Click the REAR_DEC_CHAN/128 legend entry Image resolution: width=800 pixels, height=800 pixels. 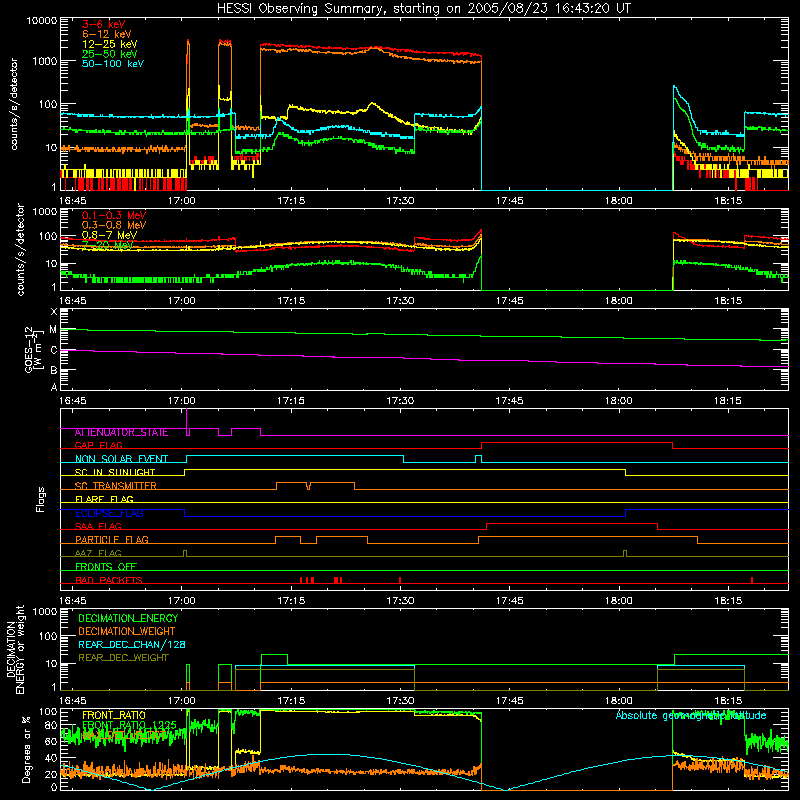tap(132, 645)
